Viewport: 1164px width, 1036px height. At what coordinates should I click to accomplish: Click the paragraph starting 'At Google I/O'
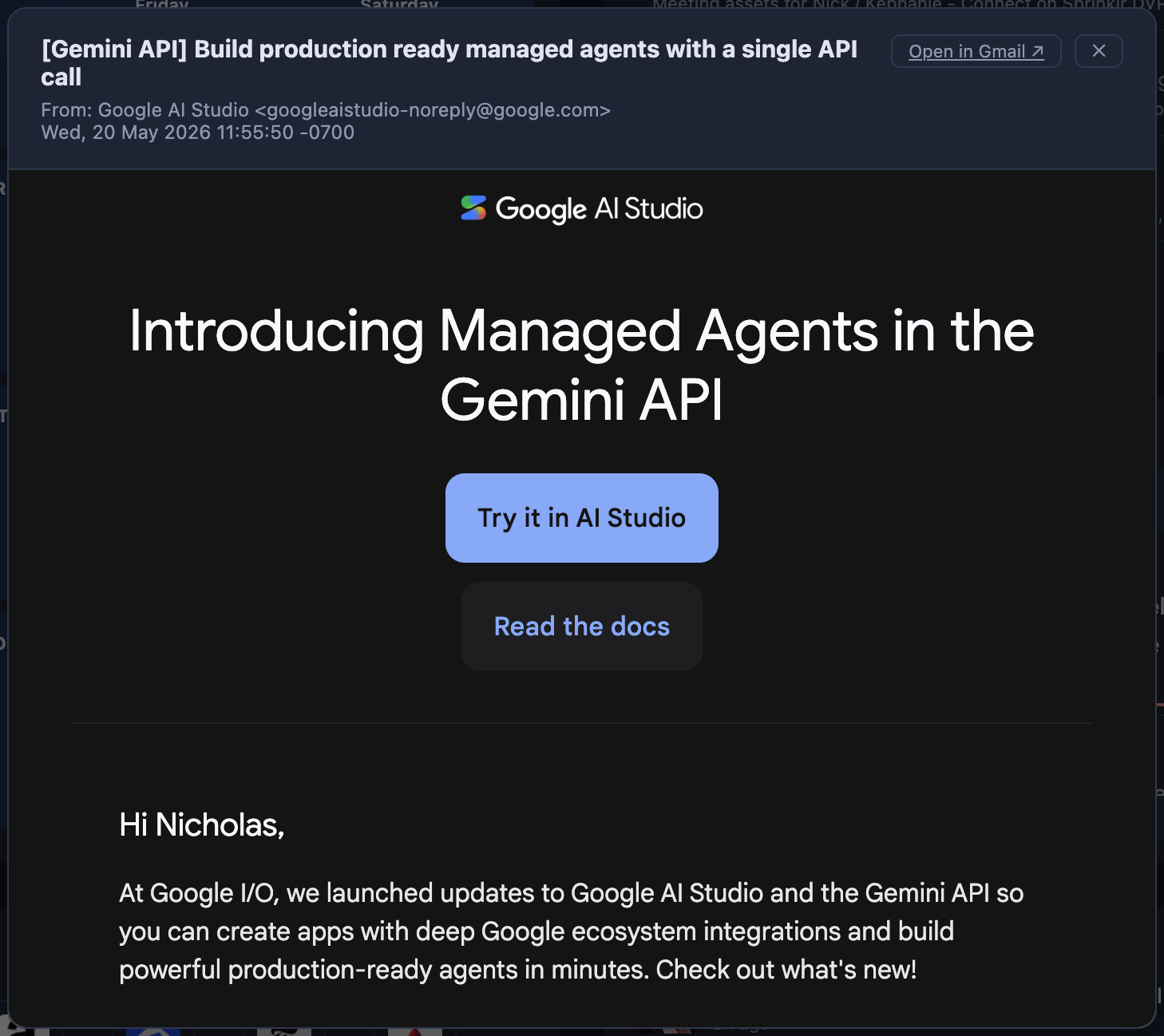(572, 931)
